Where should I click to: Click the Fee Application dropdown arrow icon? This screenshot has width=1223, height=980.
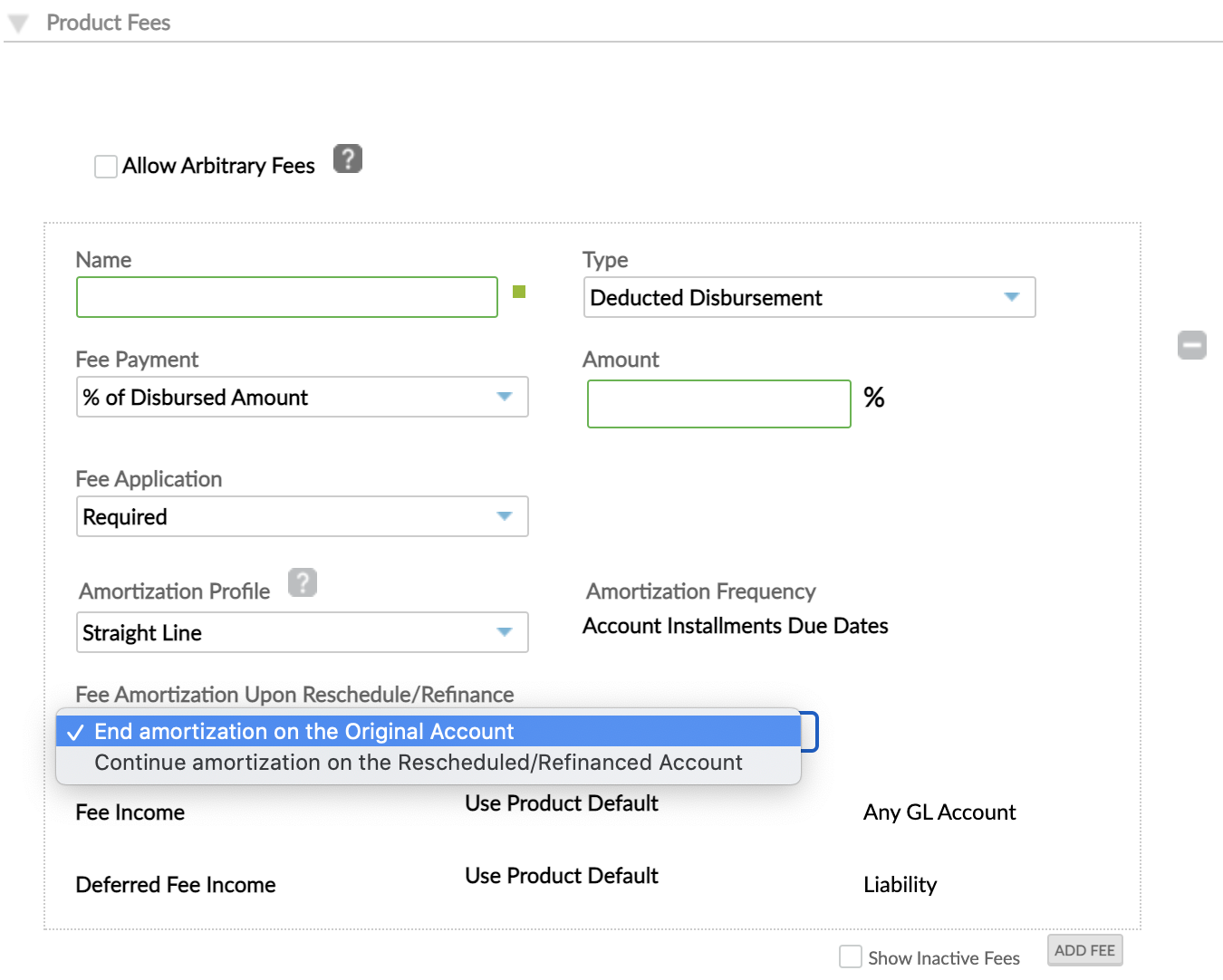(505, 516)
